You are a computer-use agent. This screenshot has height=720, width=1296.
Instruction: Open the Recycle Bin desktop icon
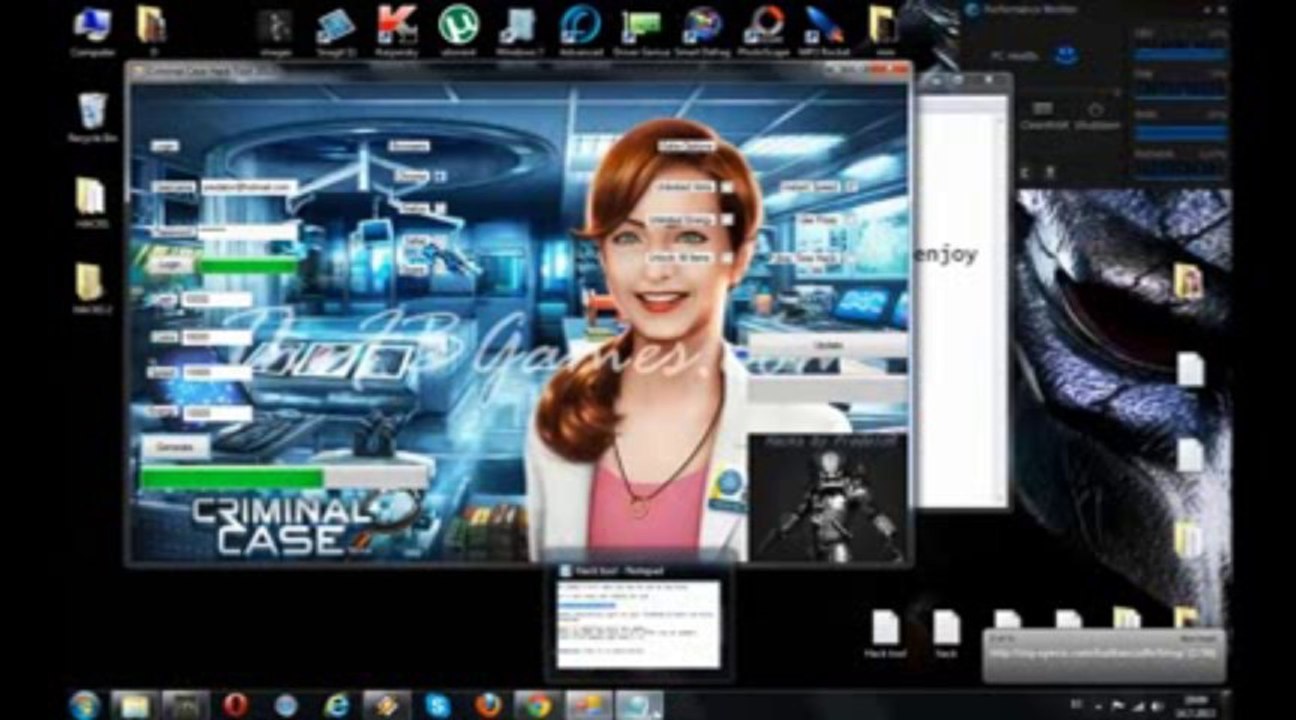coord(92,116)
